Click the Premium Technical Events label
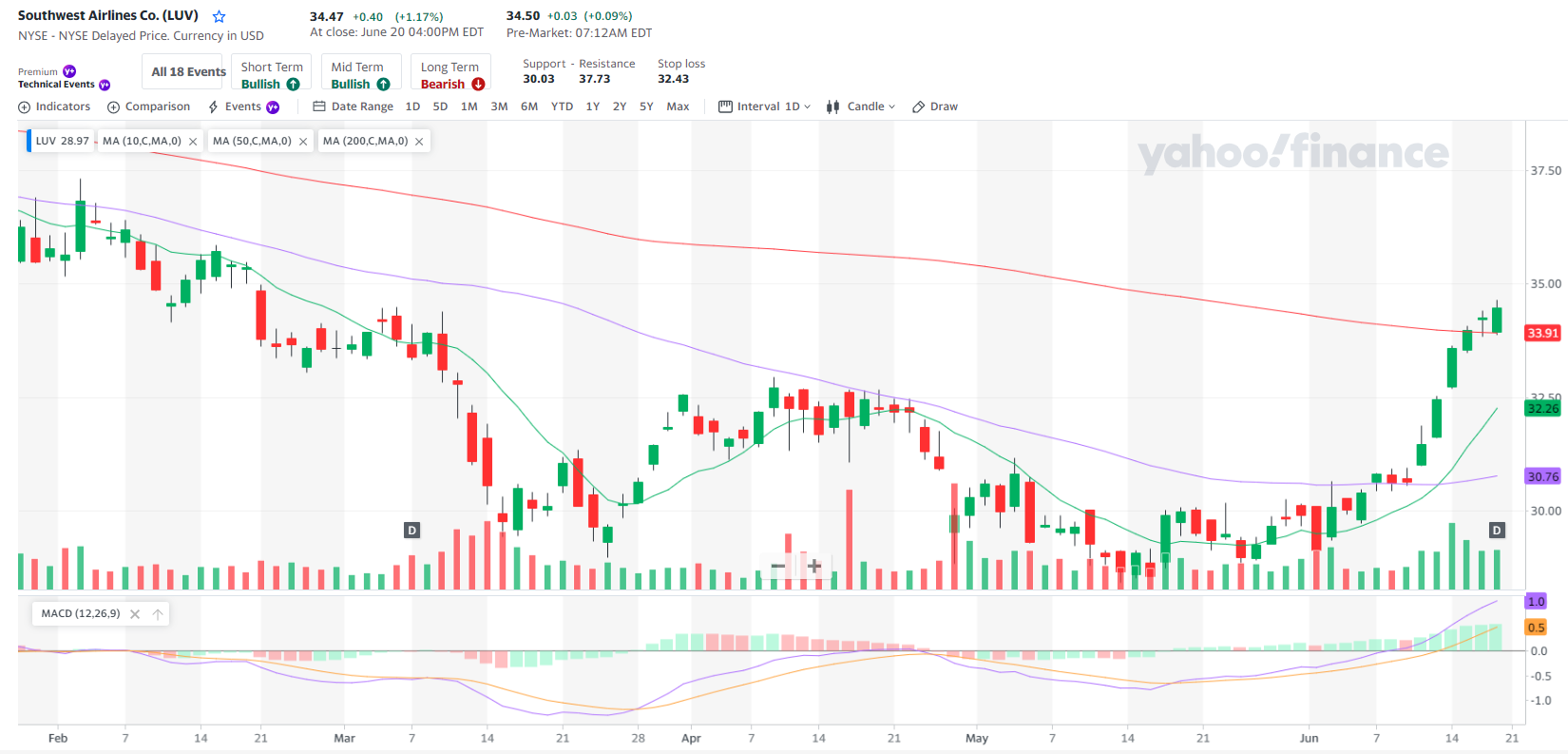The height and width of the screenshot is (754, 1568). (64, 78)
